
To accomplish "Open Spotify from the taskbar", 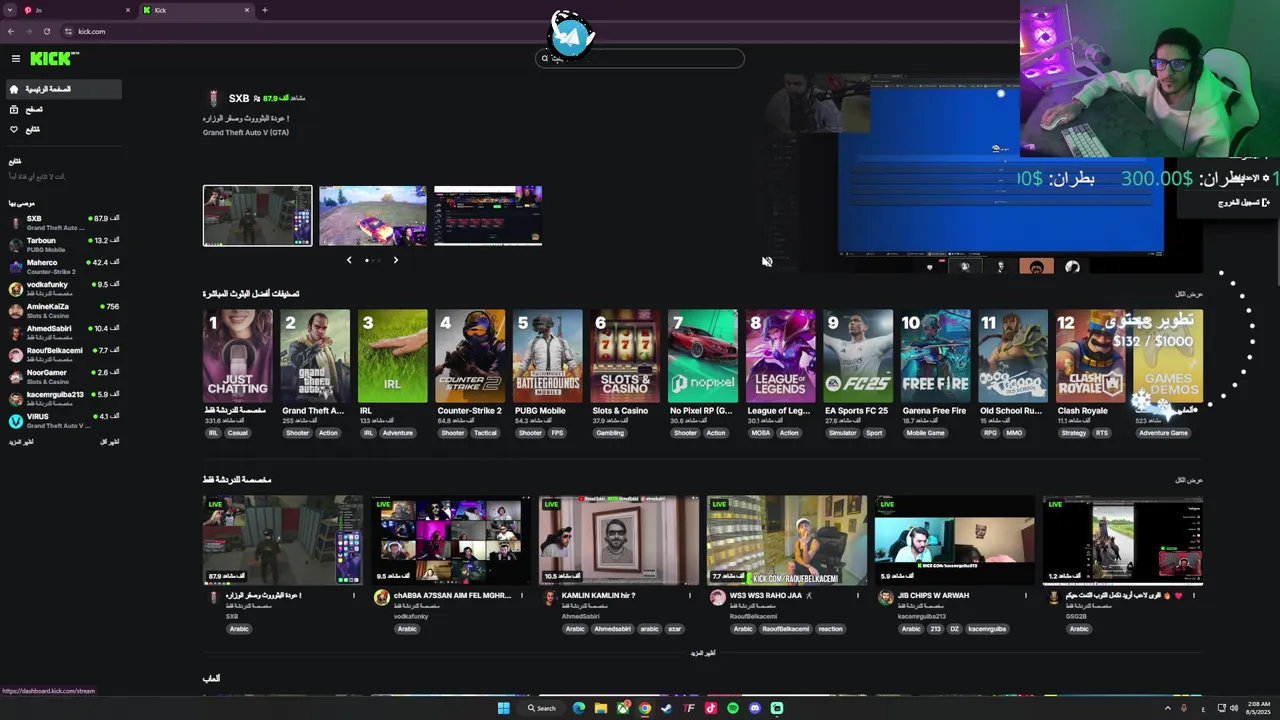I will point(733,708).
